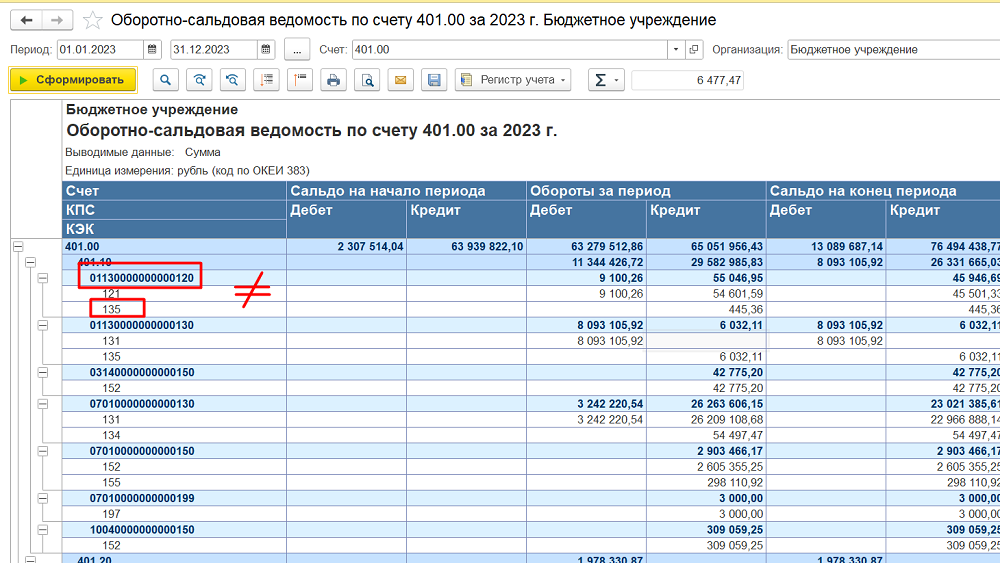Edit end period date 31.12.2023
Screen dimensions: 1000x563
214,49
